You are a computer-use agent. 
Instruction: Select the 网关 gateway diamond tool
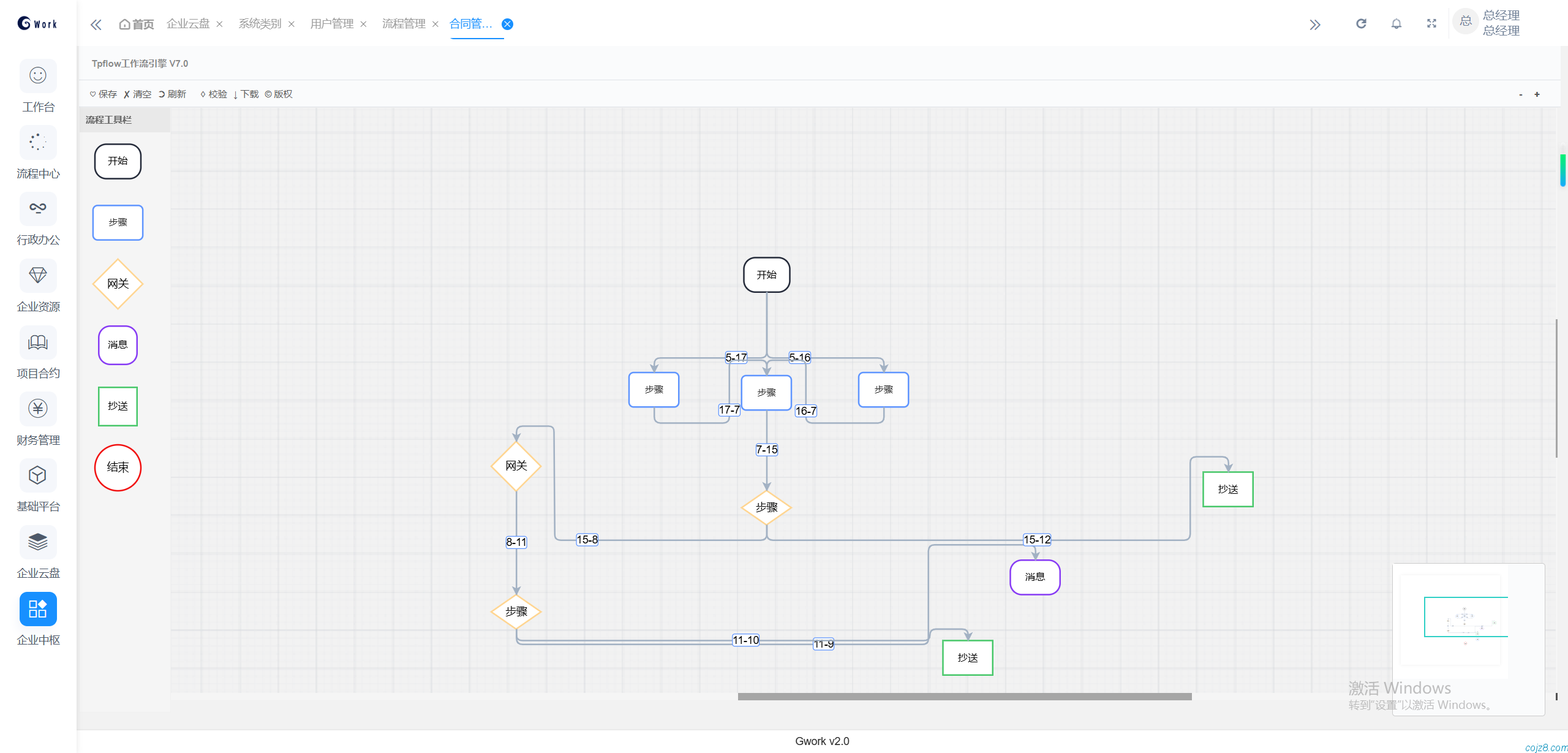pyautogui.click(x=118, y=284)
